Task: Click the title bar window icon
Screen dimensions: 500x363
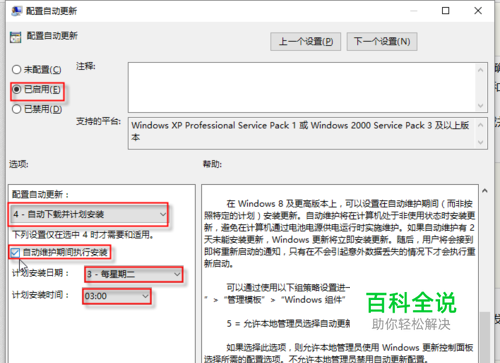Action: pos(16,11)
